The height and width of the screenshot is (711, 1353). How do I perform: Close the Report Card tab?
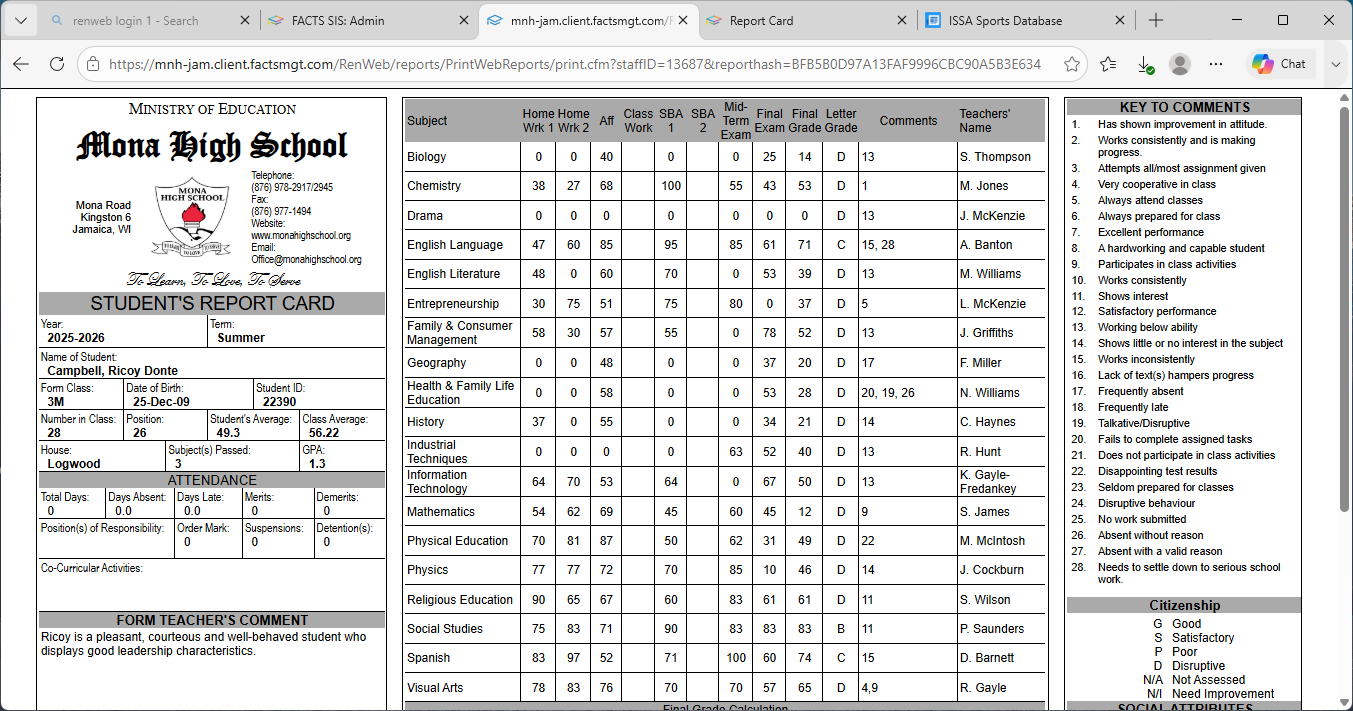click(x=901, y=20)
